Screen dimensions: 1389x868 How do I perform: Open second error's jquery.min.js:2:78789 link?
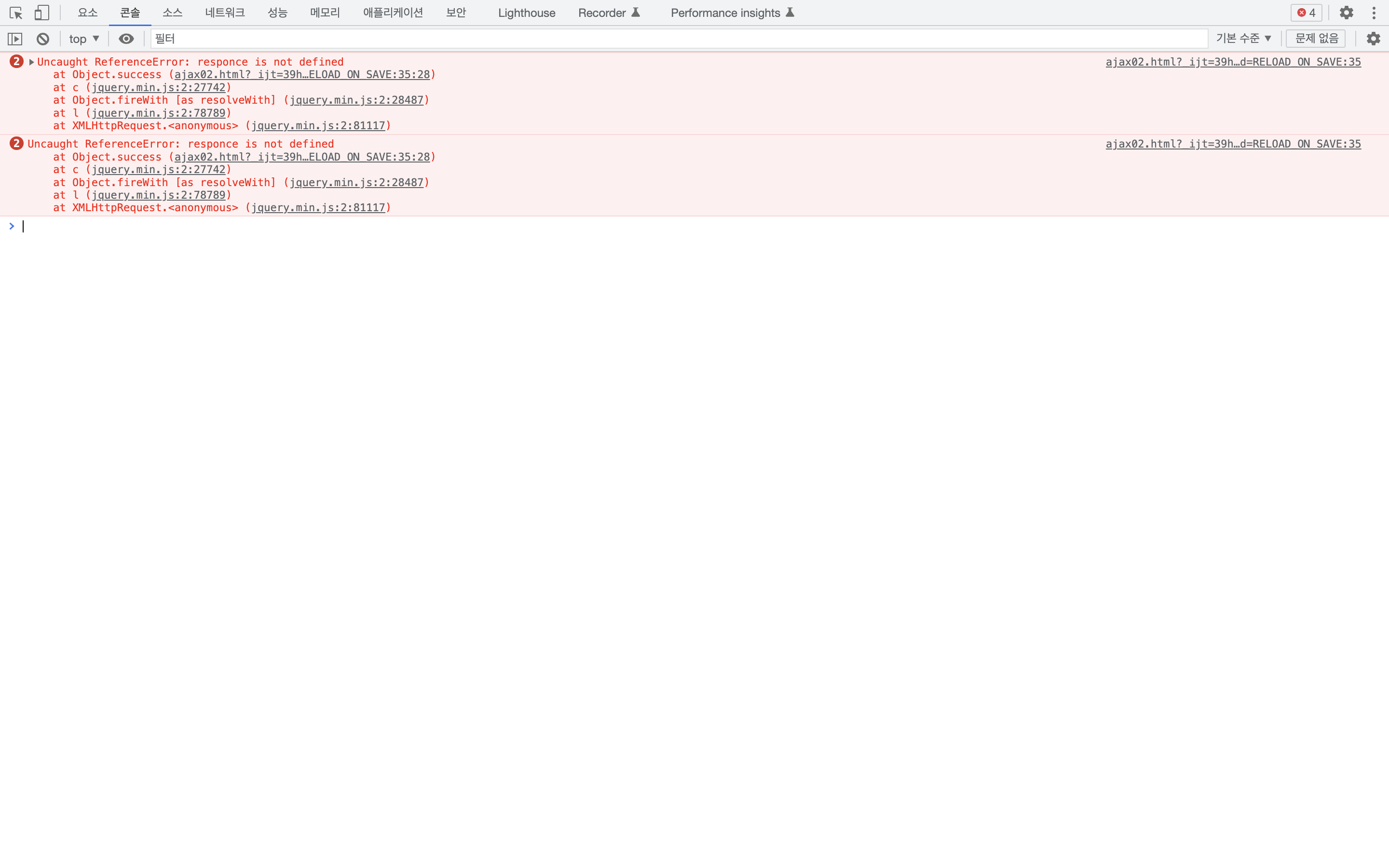click(158, 195)
